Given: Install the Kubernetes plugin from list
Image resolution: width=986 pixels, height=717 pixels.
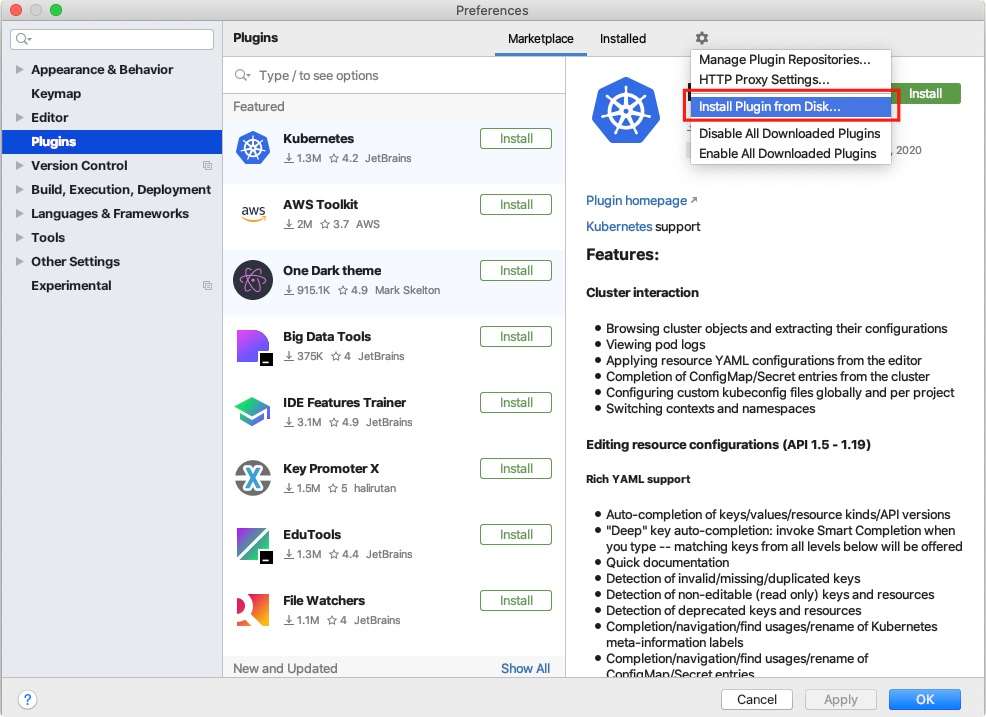Looking at the screenshot, I should click(x=516, y=139).
